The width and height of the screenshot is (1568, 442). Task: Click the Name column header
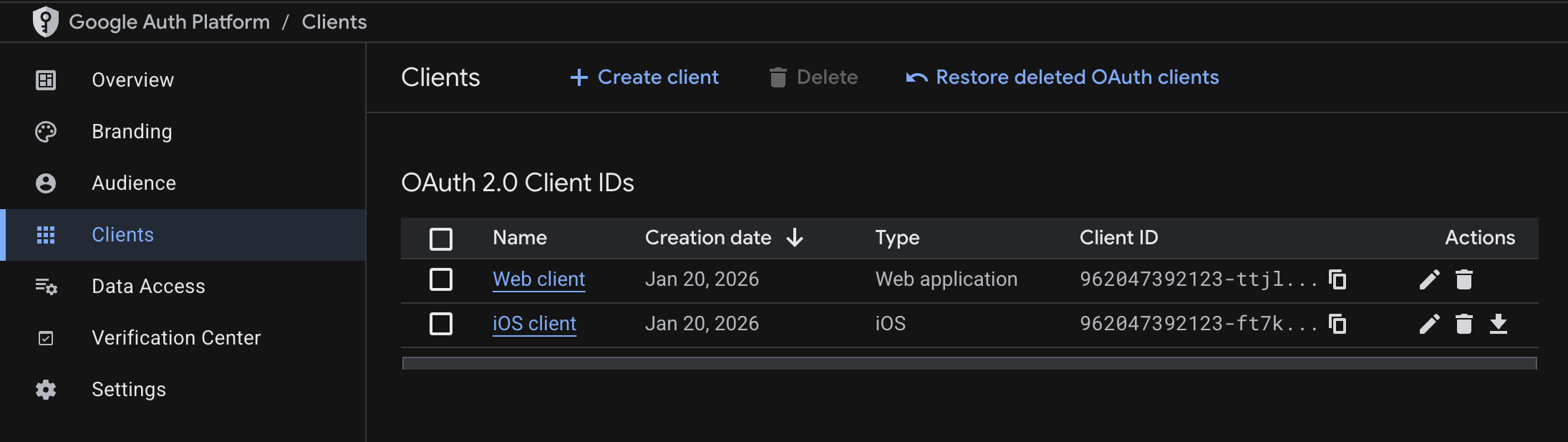[x=520, y=238]
